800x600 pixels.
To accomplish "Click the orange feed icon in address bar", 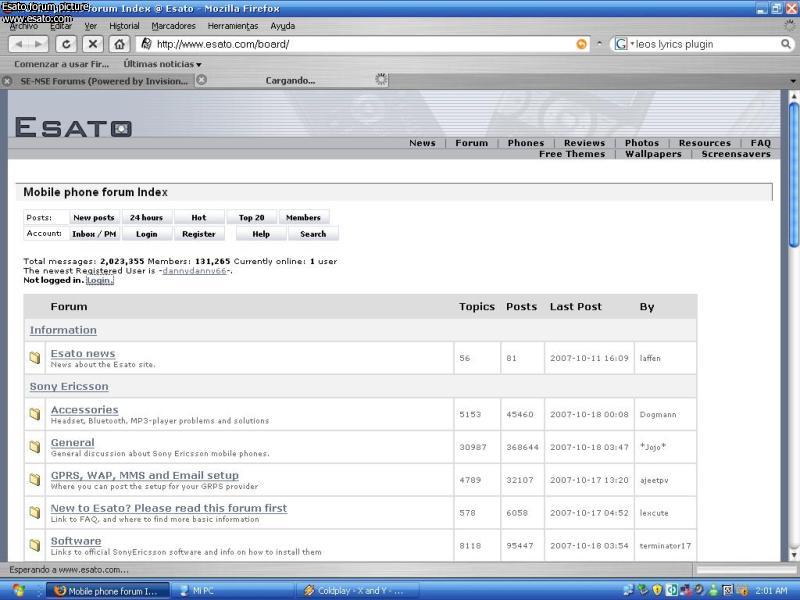I will (581, 44).
